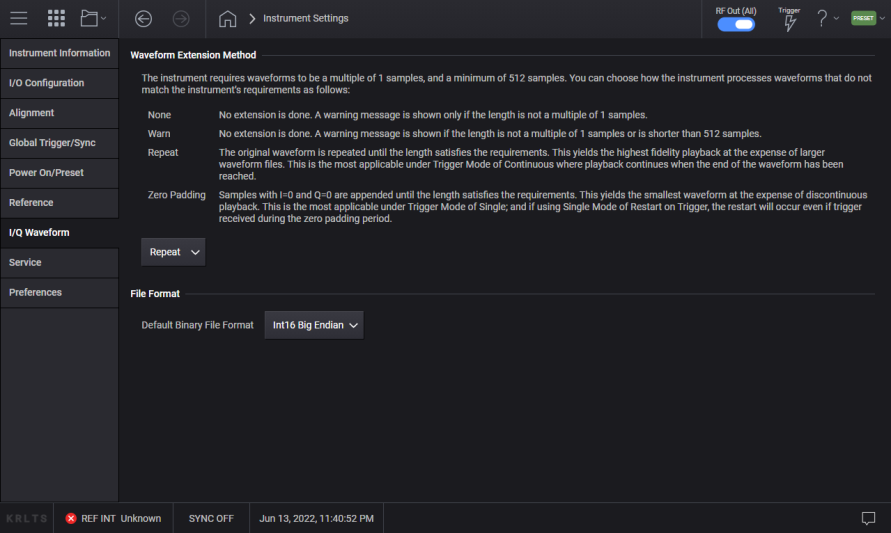This screenshot has width=891, height=533.
Task: Click the home icon
Action: tap(227, 18)
